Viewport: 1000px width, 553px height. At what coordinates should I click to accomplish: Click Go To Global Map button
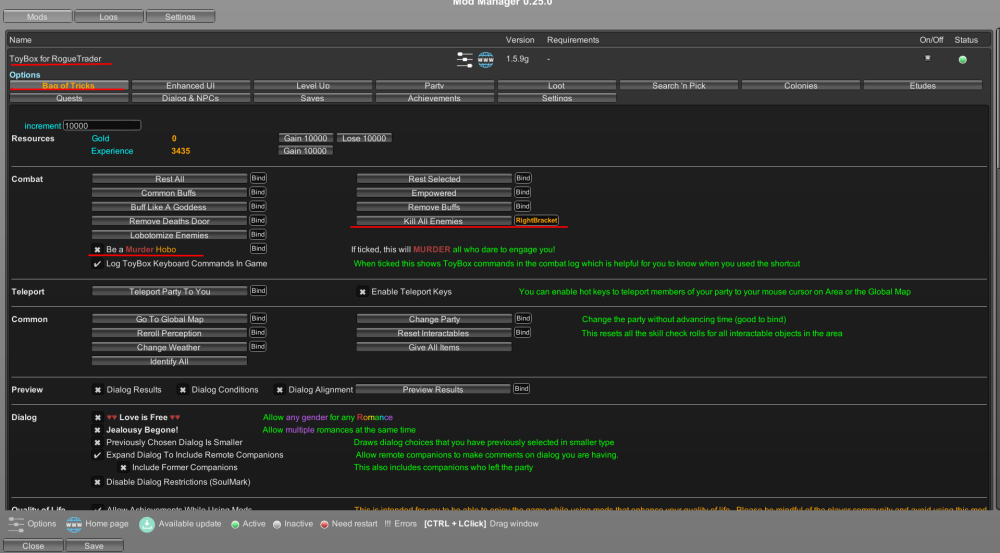pyautogui.click(x=170, y=319)
